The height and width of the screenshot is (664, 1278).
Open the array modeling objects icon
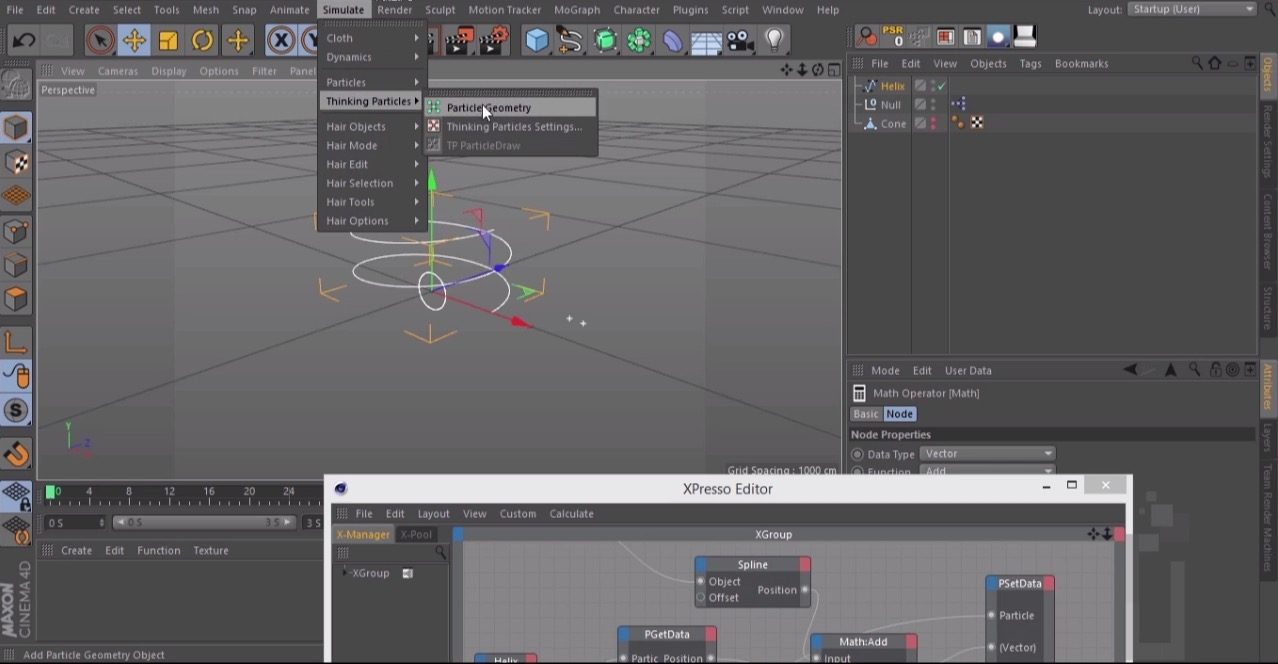click(x=639, y=41)
